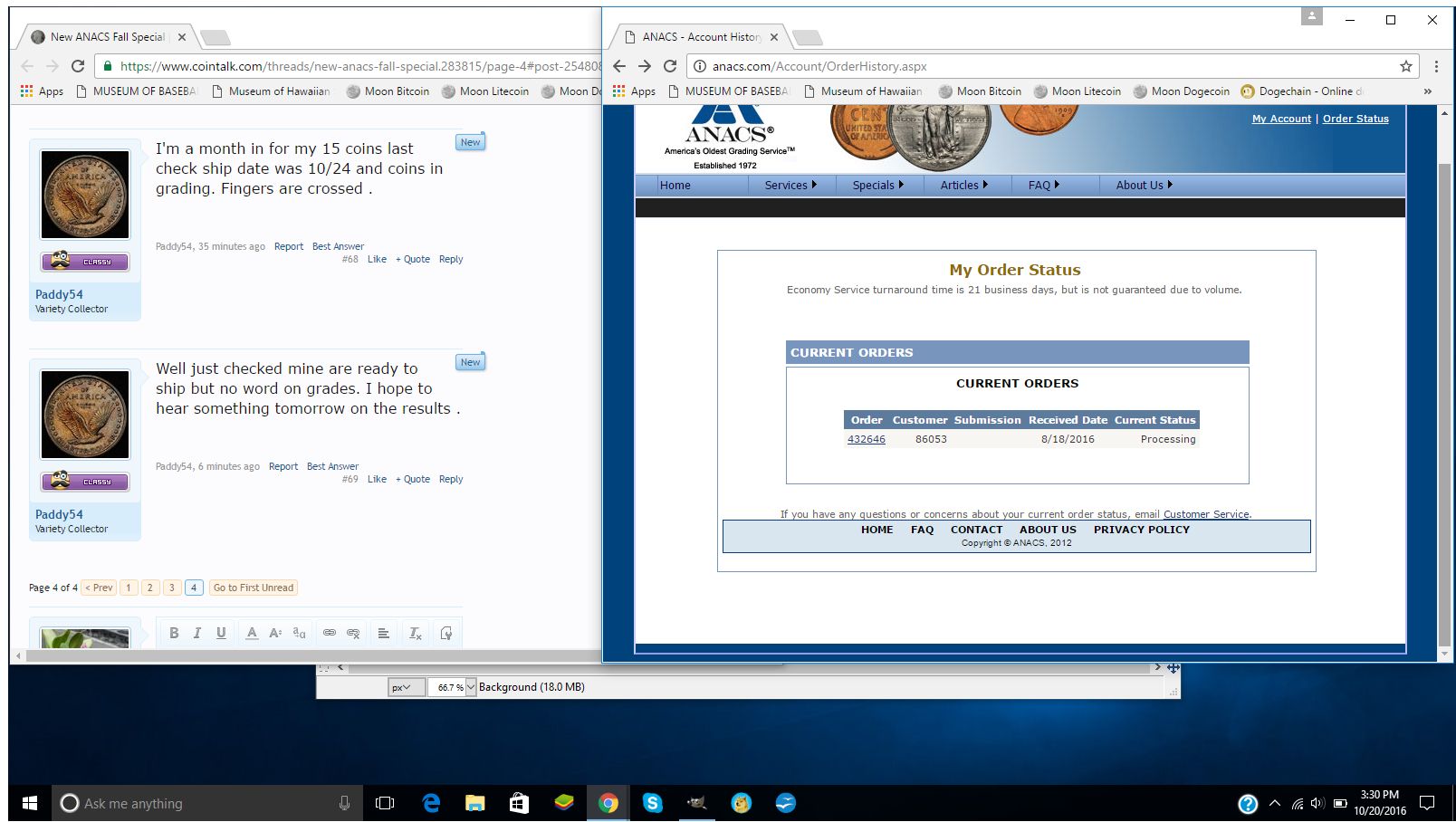Click PRIVACY POLICY in ANACS footer
Screen dimensions: 1456x822
point(1141,530)
